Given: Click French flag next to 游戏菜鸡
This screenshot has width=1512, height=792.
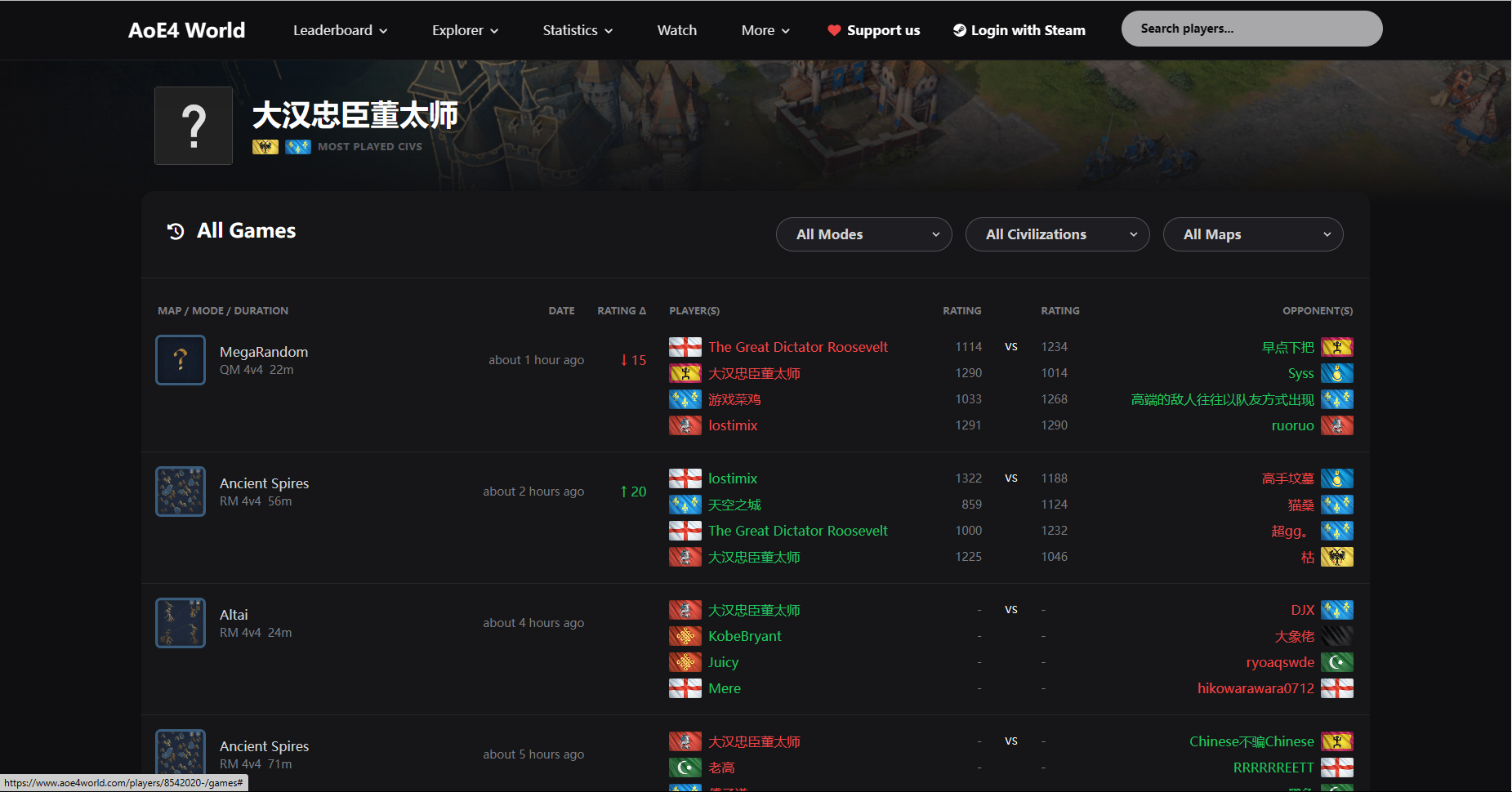Looking at the screenshot, I should coord(685,399).
